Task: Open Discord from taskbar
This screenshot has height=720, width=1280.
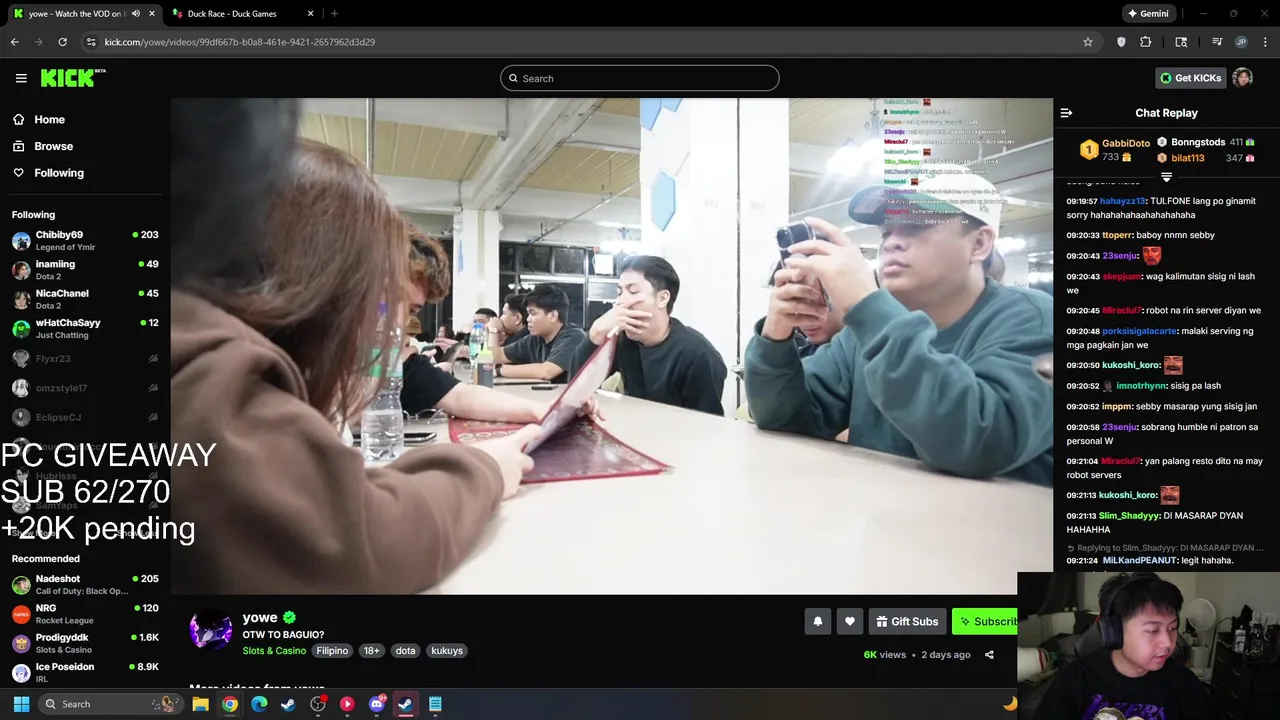Action: [376, 704]
